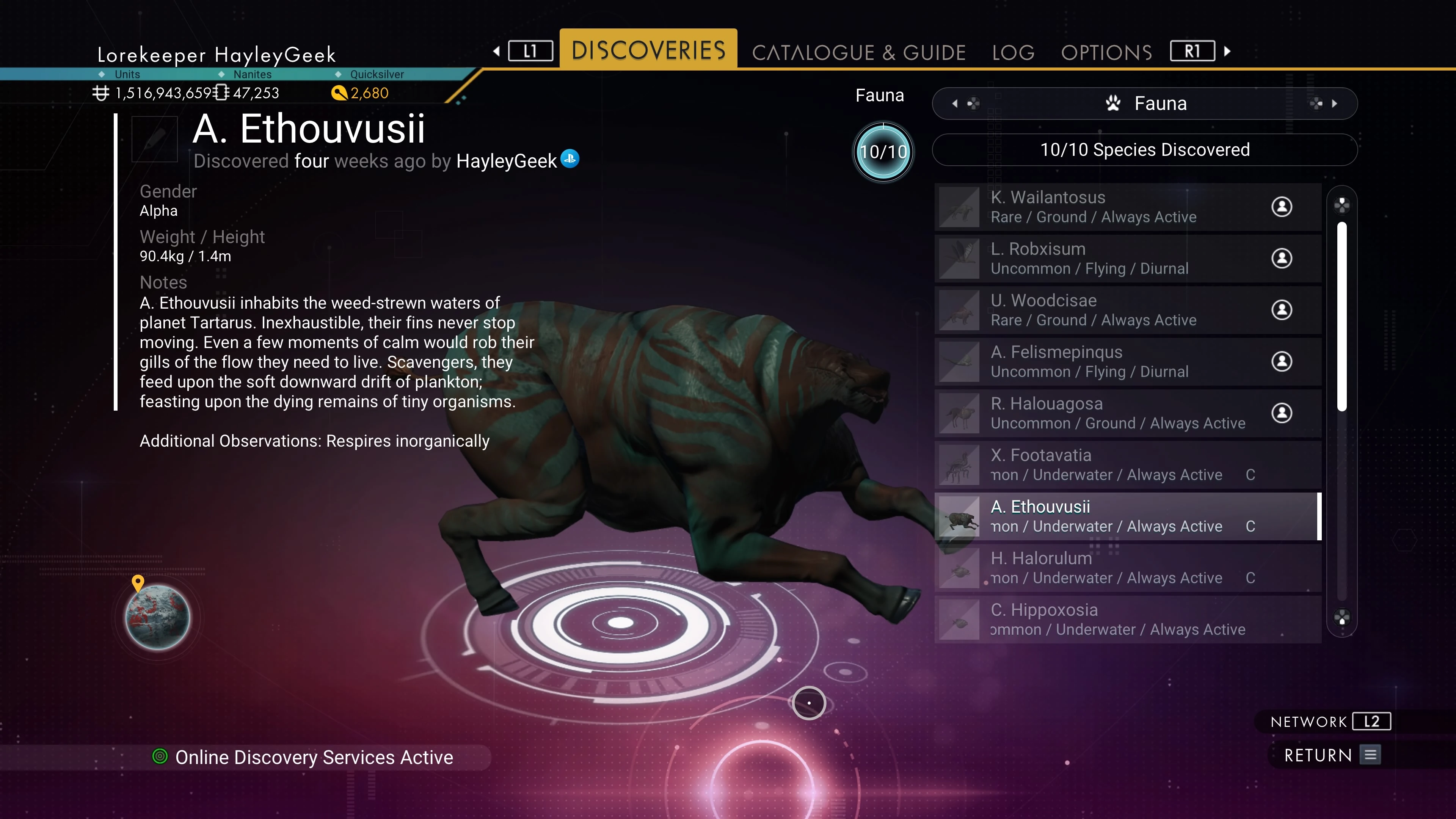Select the X. Footavatia species entry
1456x819 pixels.
[x=1128, y=464]
